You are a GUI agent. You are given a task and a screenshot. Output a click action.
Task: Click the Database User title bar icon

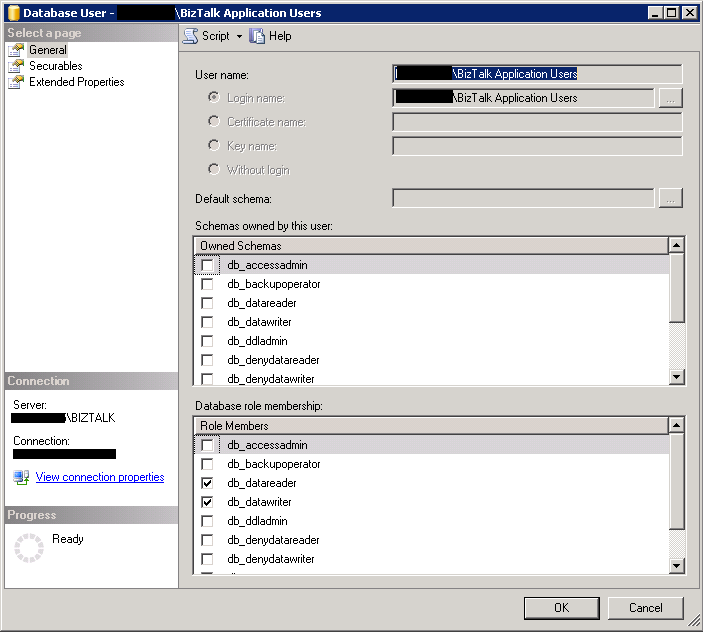(x=13, y=13)
